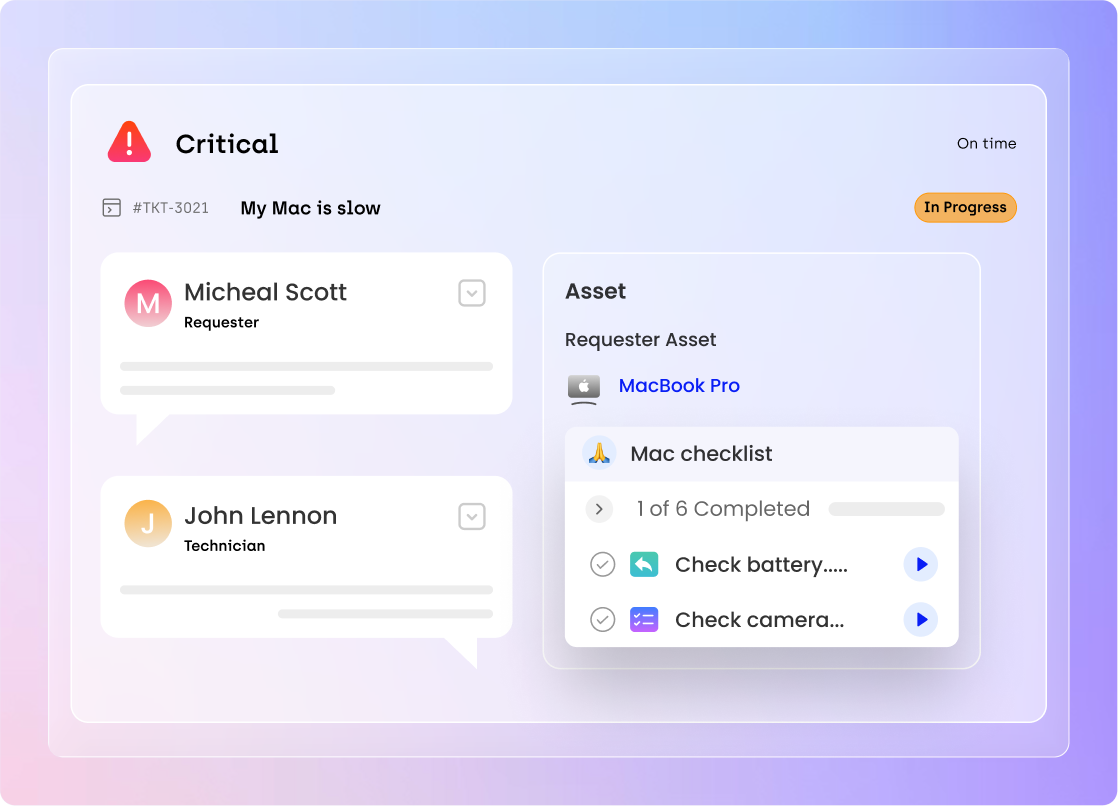Expand John Lennon's technician card dropdown

tap(472, 516)
